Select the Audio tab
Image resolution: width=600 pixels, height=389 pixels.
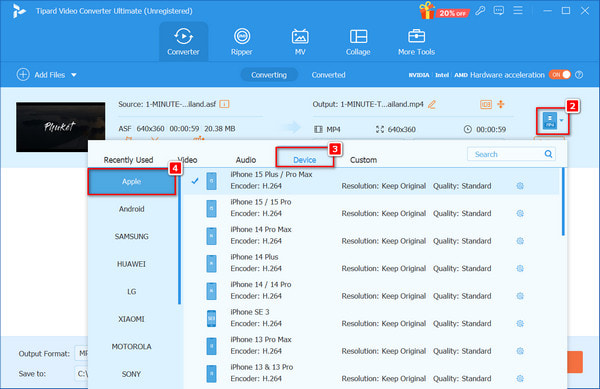pos(246,160)
